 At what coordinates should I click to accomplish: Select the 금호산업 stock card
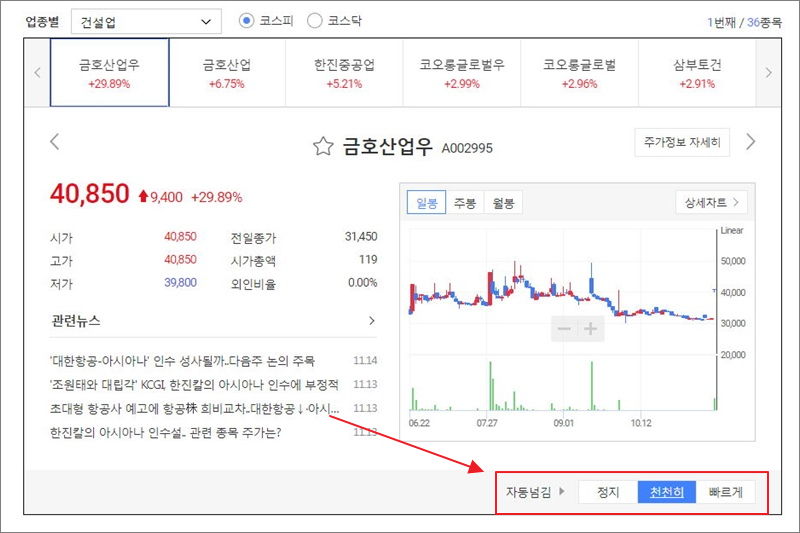227,72
